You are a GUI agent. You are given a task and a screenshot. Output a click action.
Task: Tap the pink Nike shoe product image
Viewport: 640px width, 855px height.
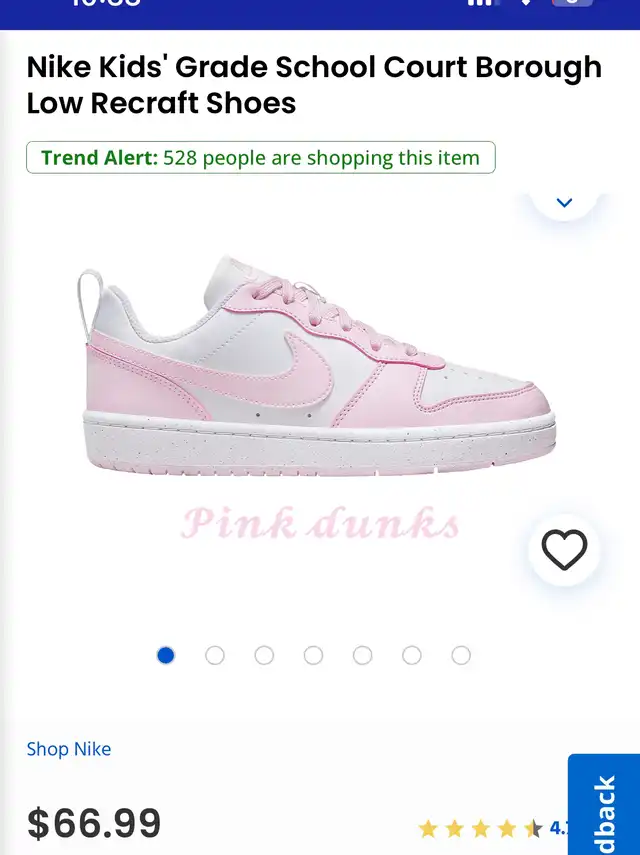[316, 366]
